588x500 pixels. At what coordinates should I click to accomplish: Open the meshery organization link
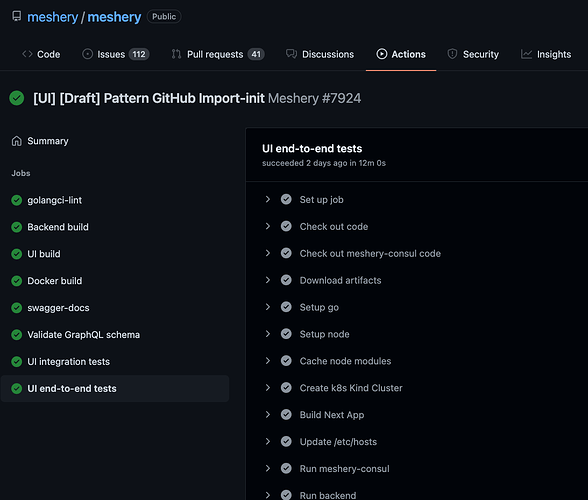52,17
